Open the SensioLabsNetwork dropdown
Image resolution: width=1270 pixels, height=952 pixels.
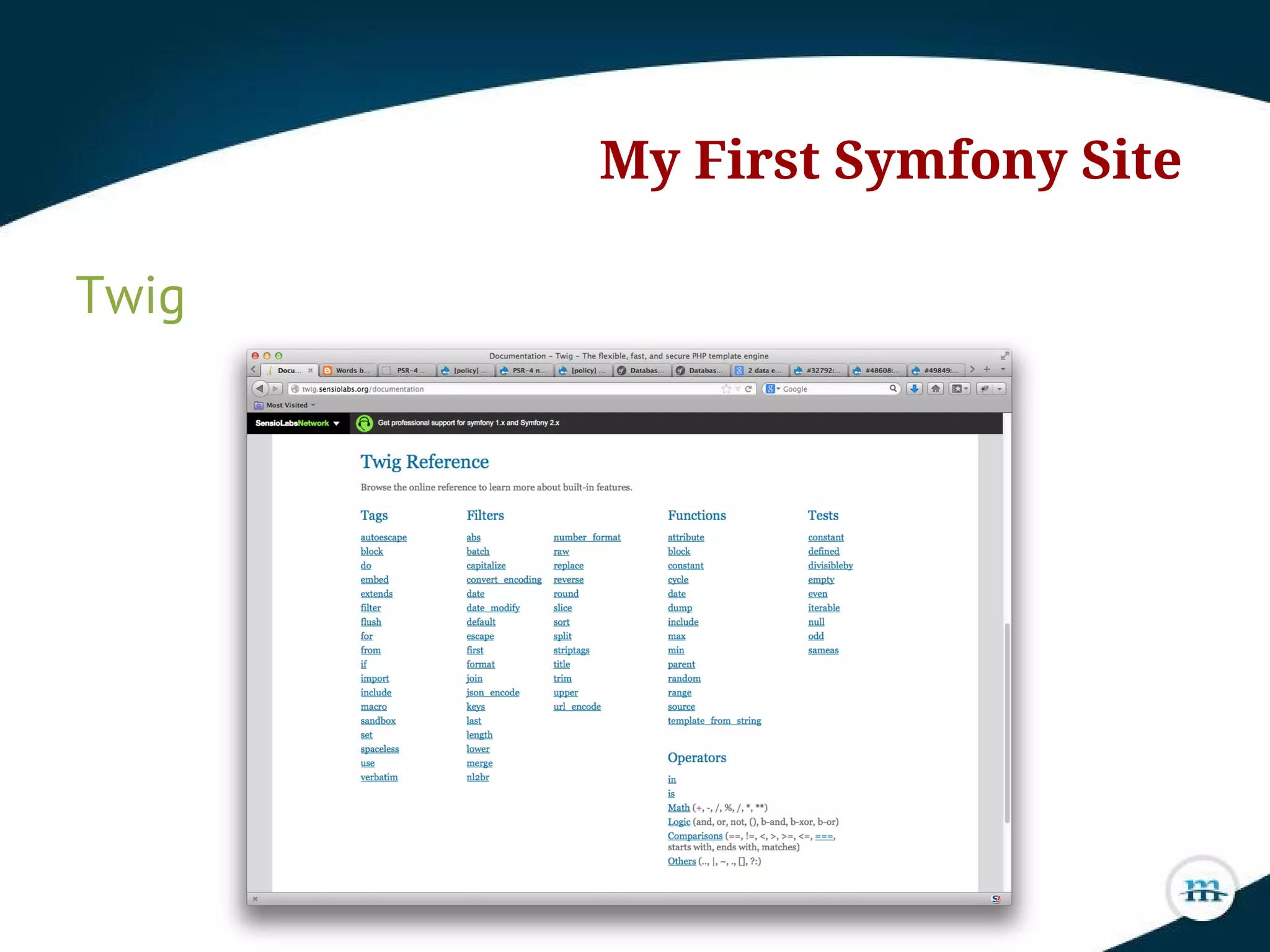click(298, 423)
